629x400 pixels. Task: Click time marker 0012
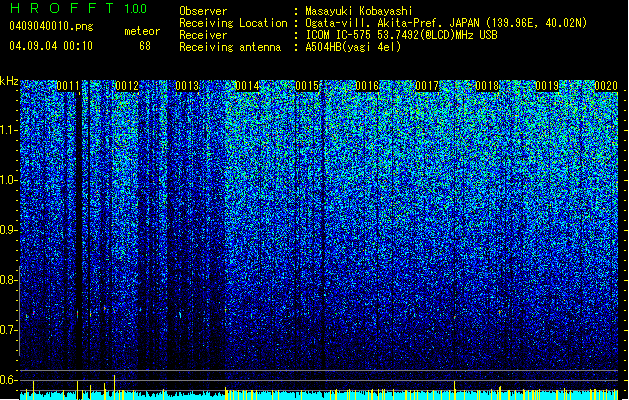(127, 86)
